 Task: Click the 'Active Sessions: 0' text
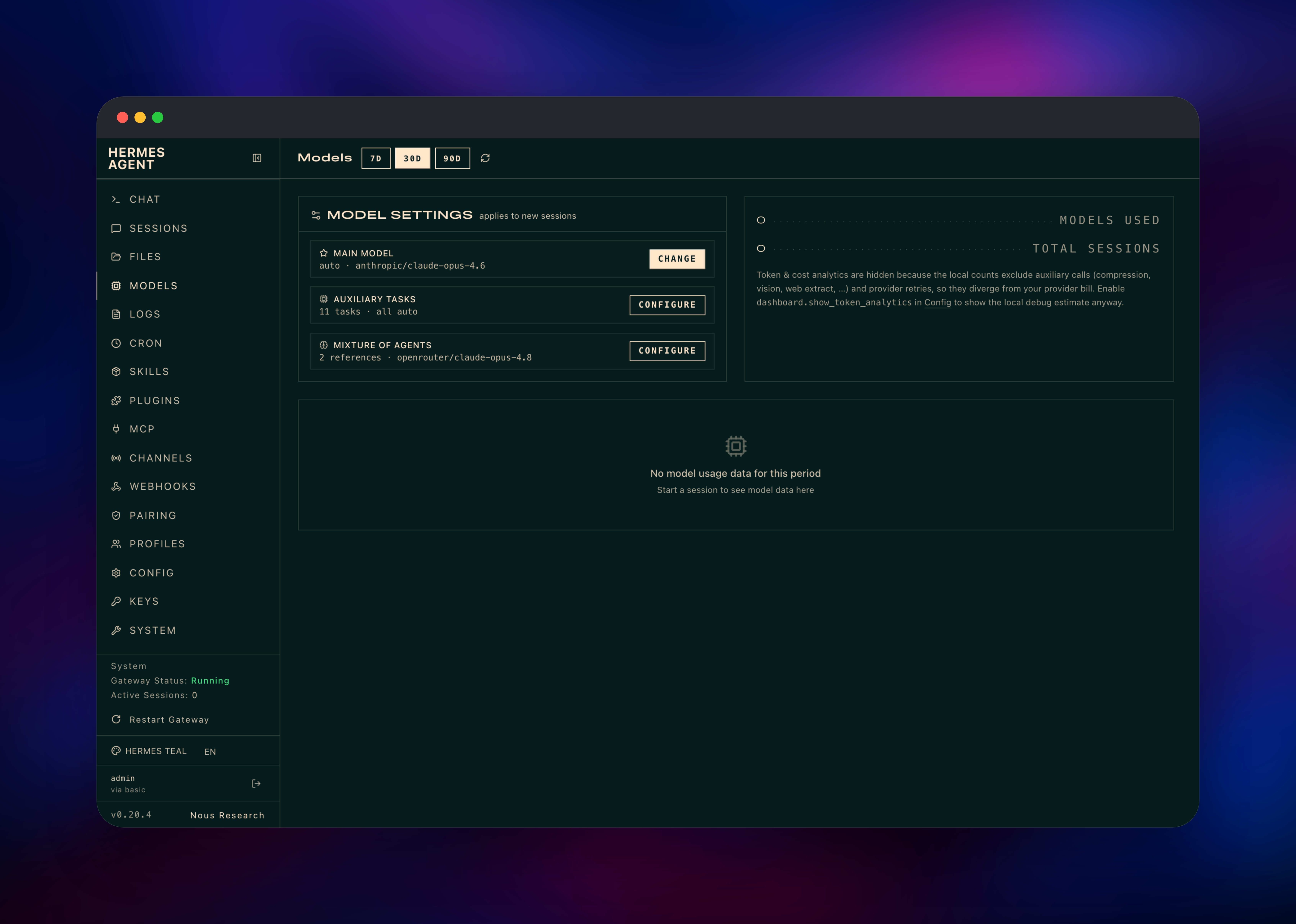[x=154, y=695]
